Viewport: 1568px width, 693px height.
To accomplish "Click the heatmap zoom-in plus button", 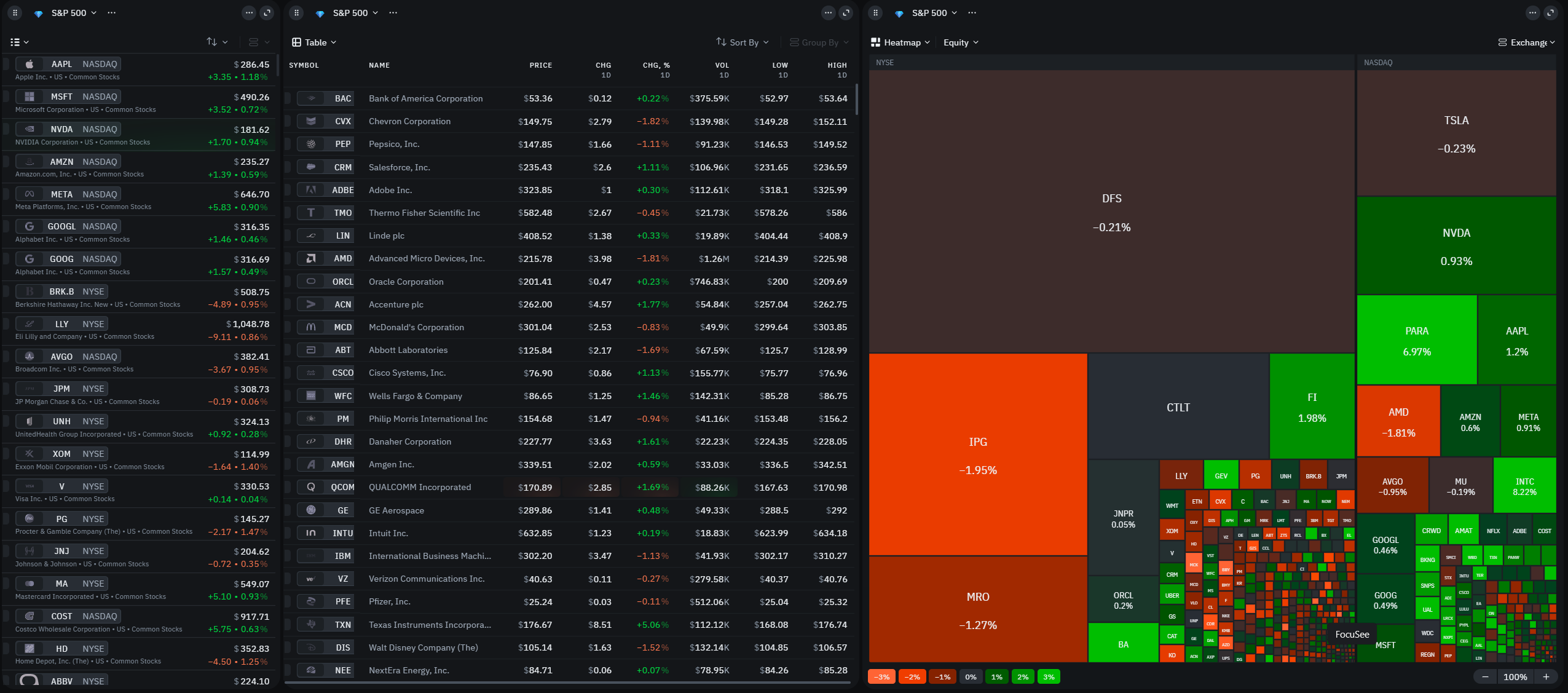I will 1545,676.
